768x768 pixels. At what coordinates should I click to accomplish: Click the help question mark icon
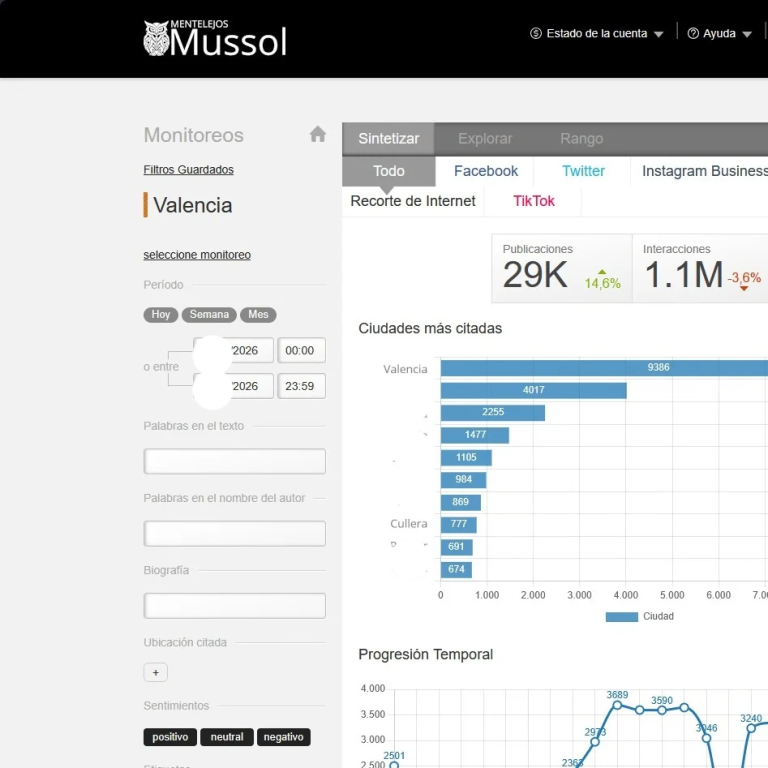pyautogui.click(x=693, y=33)
